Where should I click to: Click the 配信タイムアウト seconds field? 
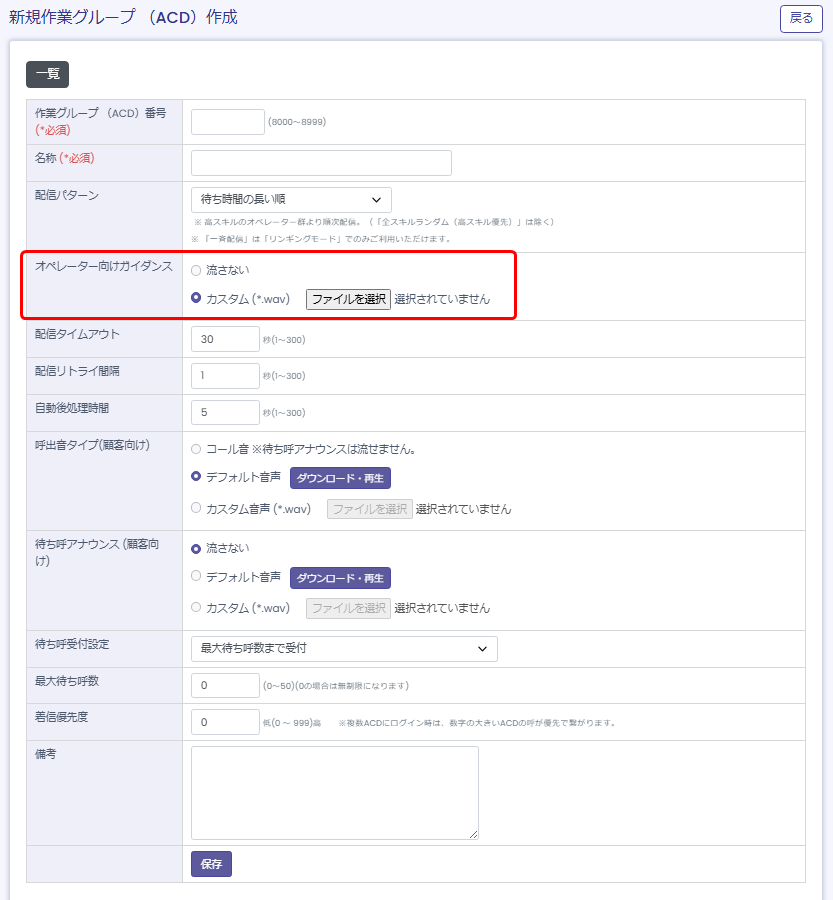point(225,339)
